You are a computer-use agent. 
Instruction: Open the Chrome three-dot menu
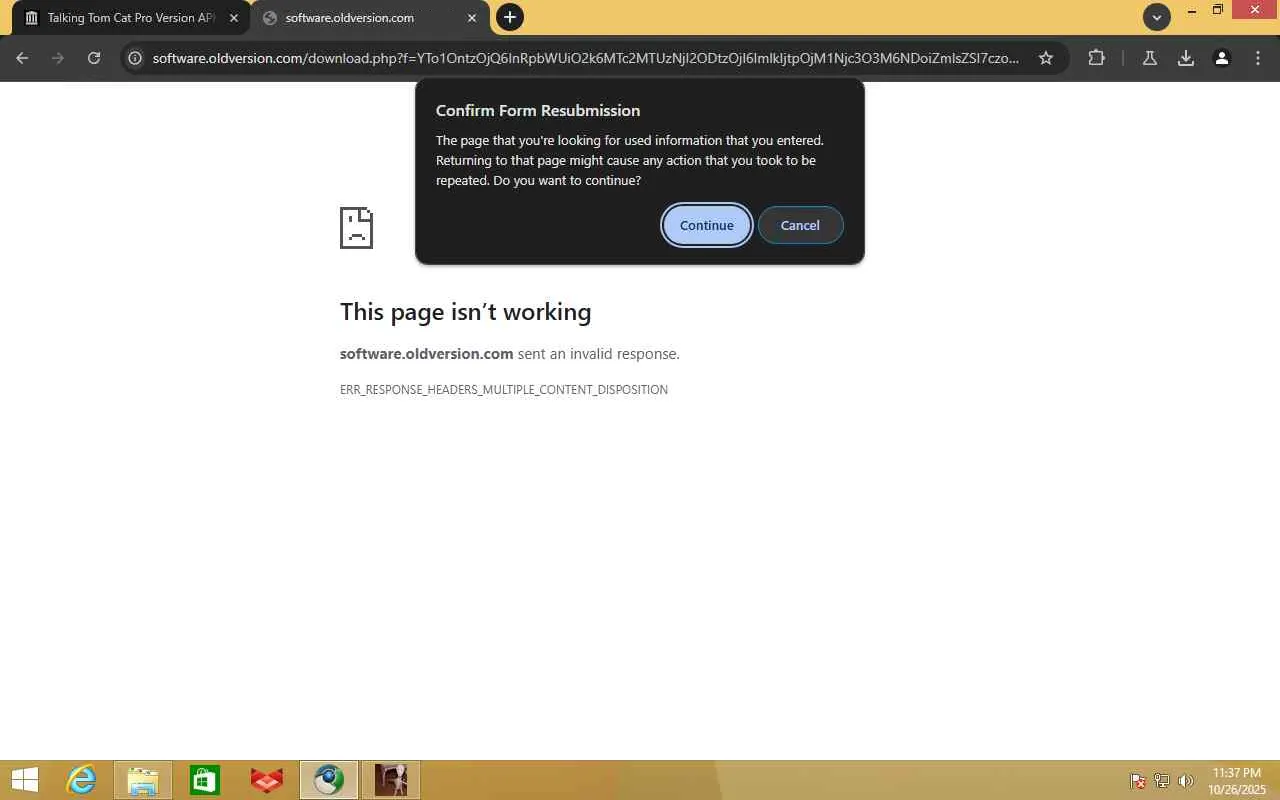coord(1258,58)
